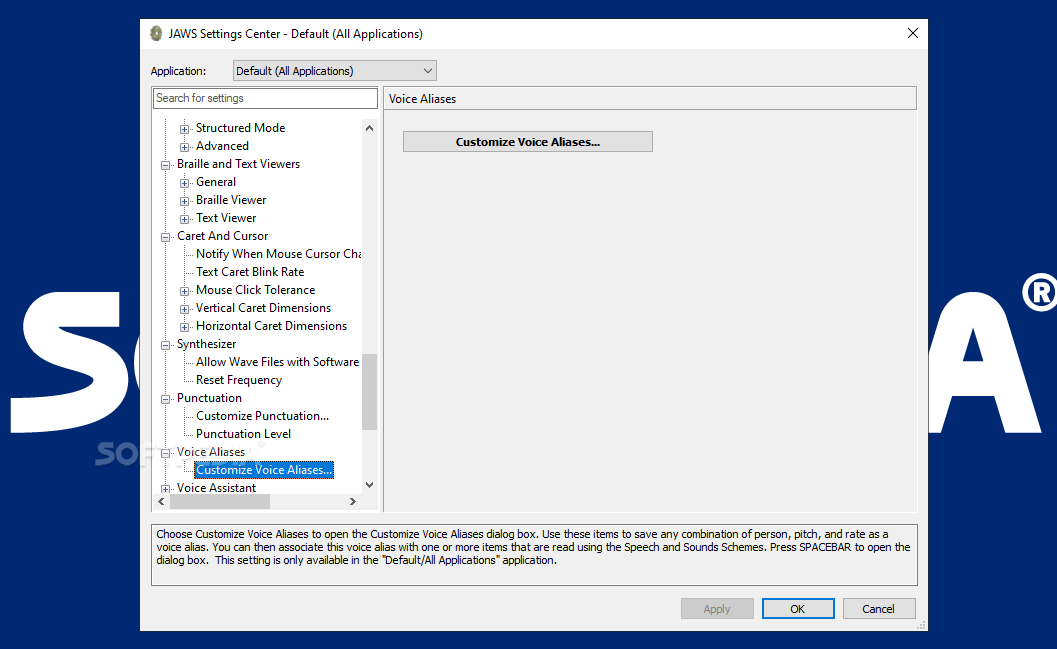Expand the Mouse Click Tolerance node

[184, 291]
